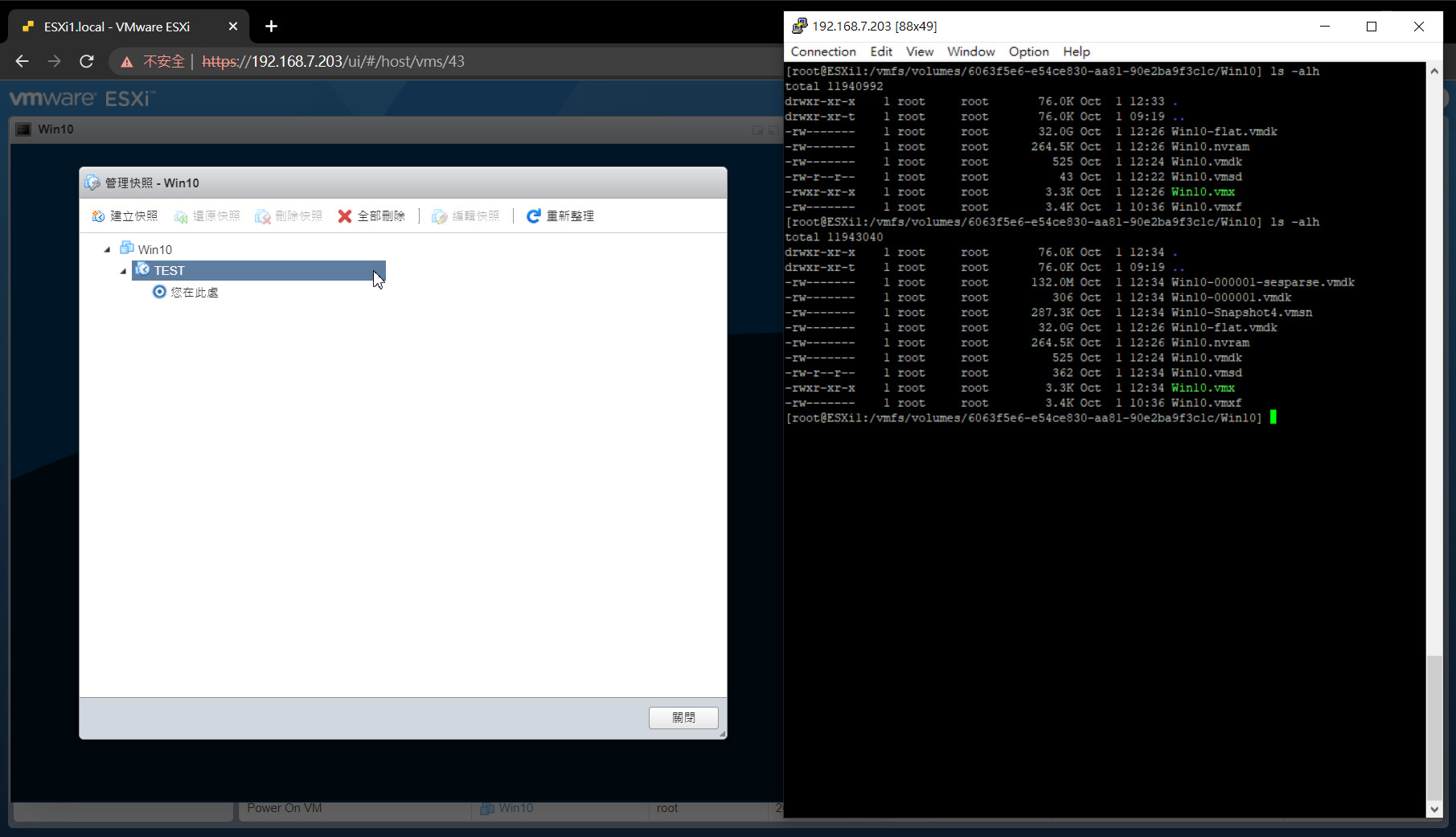Click the Edit Snapshot icon

pos(439,216)
